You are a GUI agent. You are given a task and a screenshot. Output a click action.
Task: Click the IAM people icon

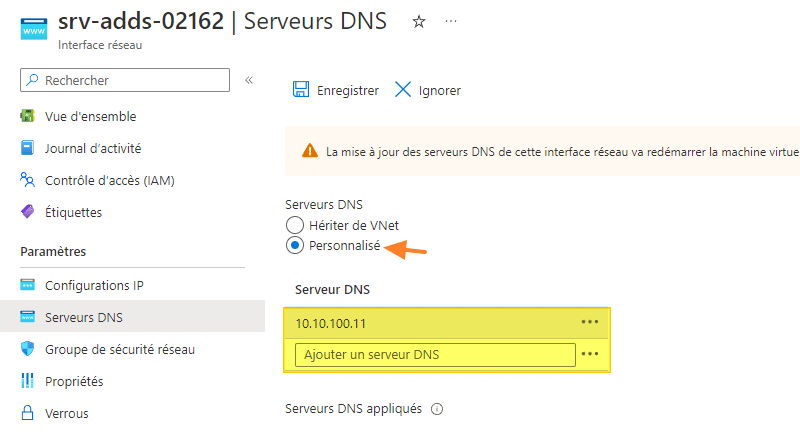28,180
